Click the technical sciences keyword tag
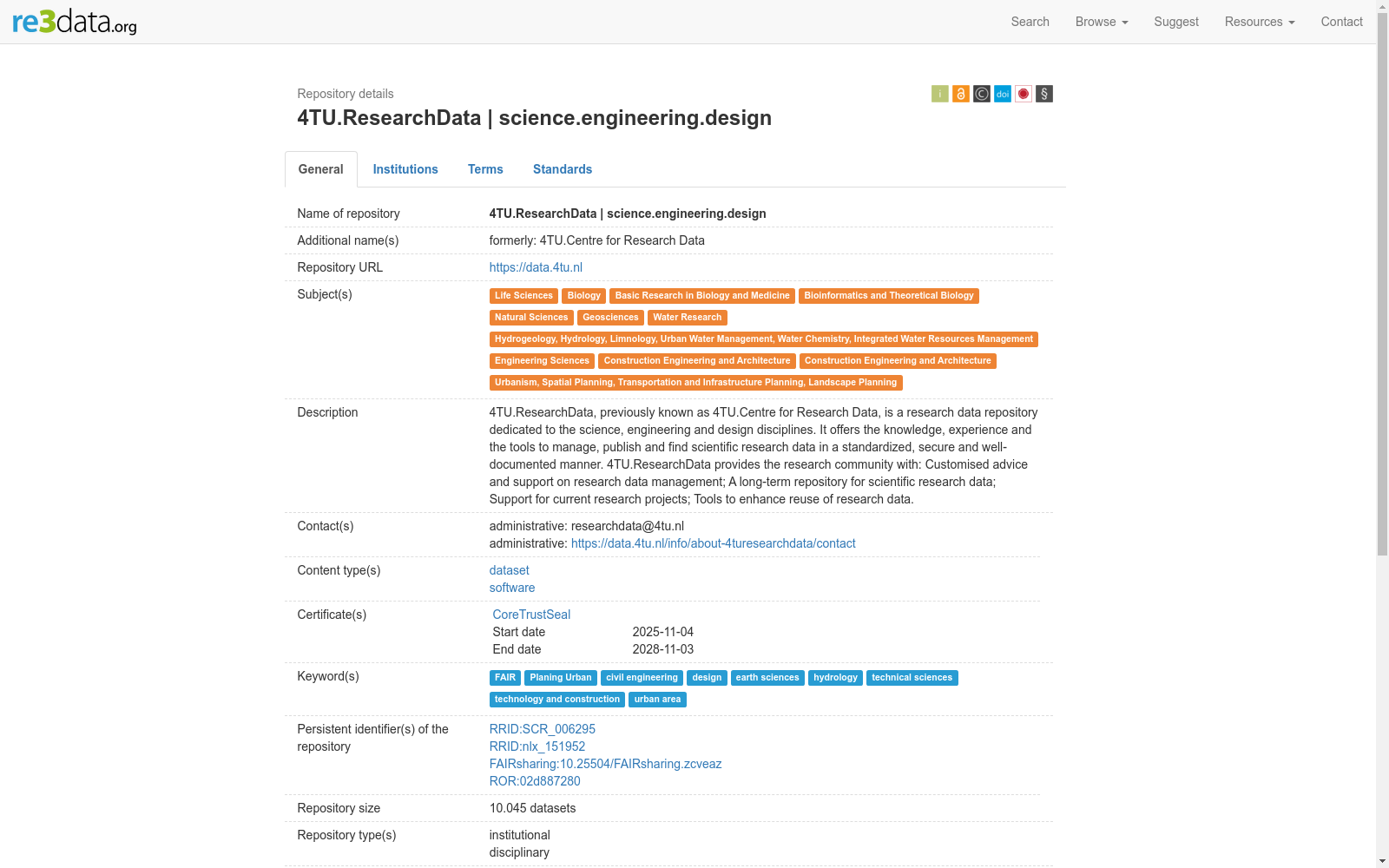 912,678
